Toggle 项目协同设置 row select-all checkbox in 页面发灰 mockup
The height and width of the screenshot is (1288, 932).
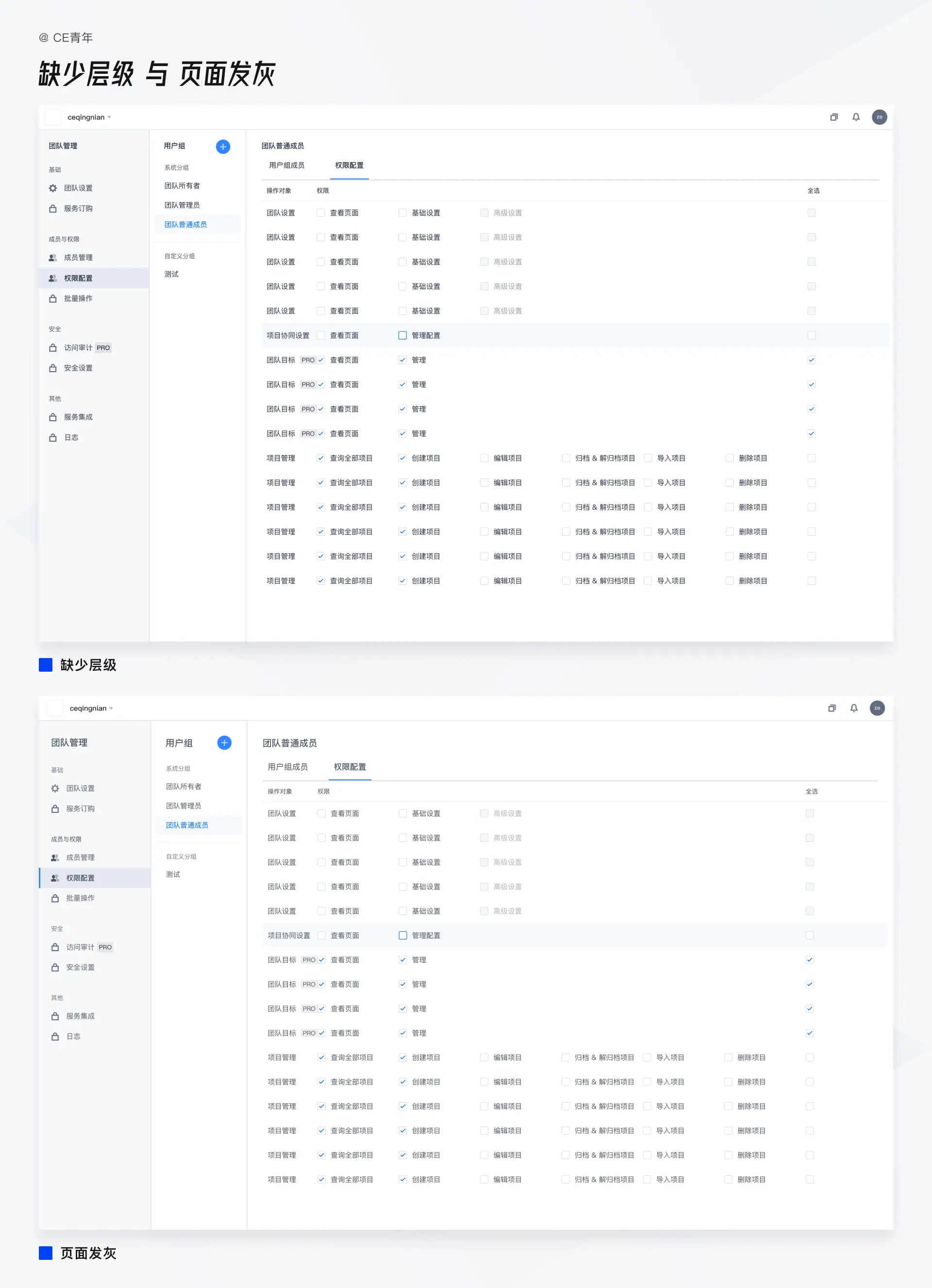pyautogui.click(x=810, y=935)
